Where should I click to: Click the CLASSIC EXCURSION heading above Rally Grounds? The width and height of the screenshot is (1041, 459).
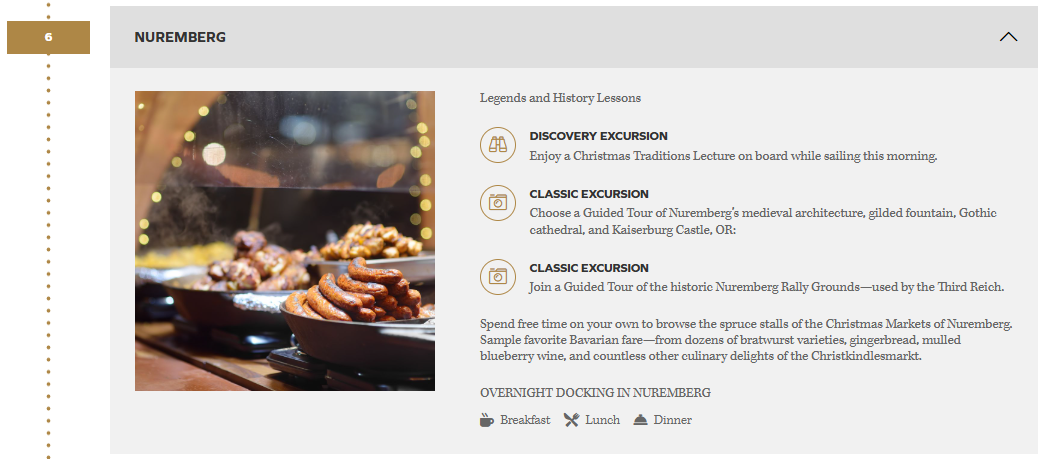(589, 268)
